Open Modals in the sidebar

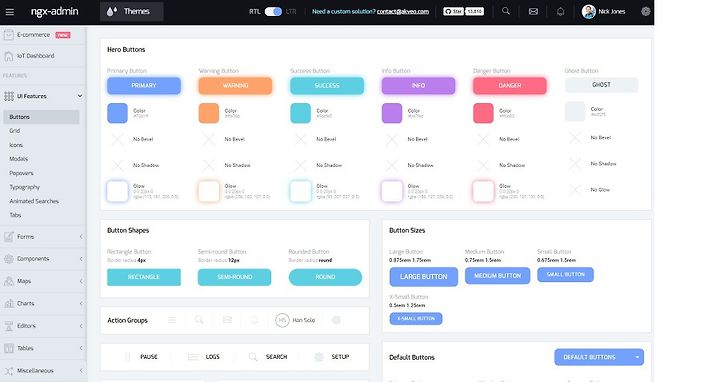click(18, 159)
